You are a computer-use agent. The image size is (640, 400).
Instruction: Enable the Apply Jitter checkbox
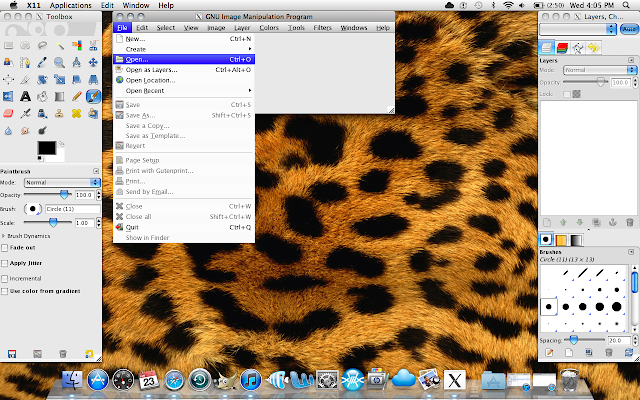tap(5, 263)
